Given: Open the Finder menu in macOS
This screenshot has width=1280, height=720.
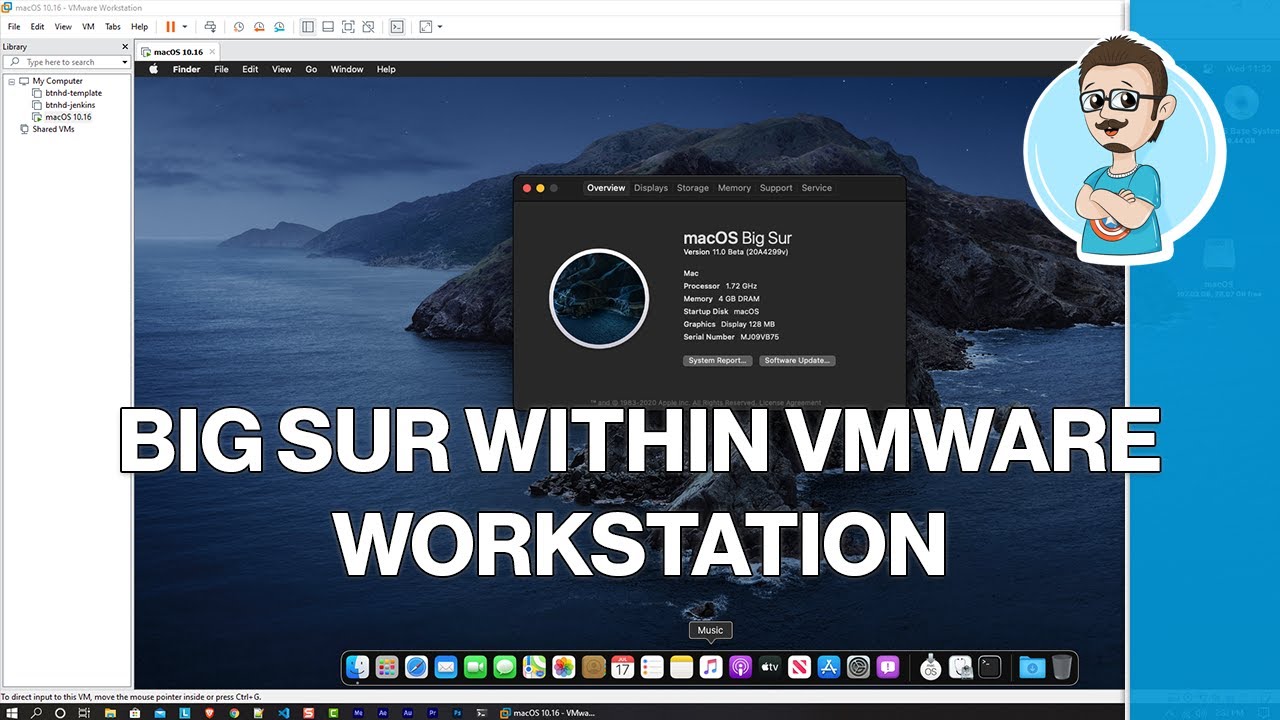Looking at the screenshot, I should tap(186, 69).
